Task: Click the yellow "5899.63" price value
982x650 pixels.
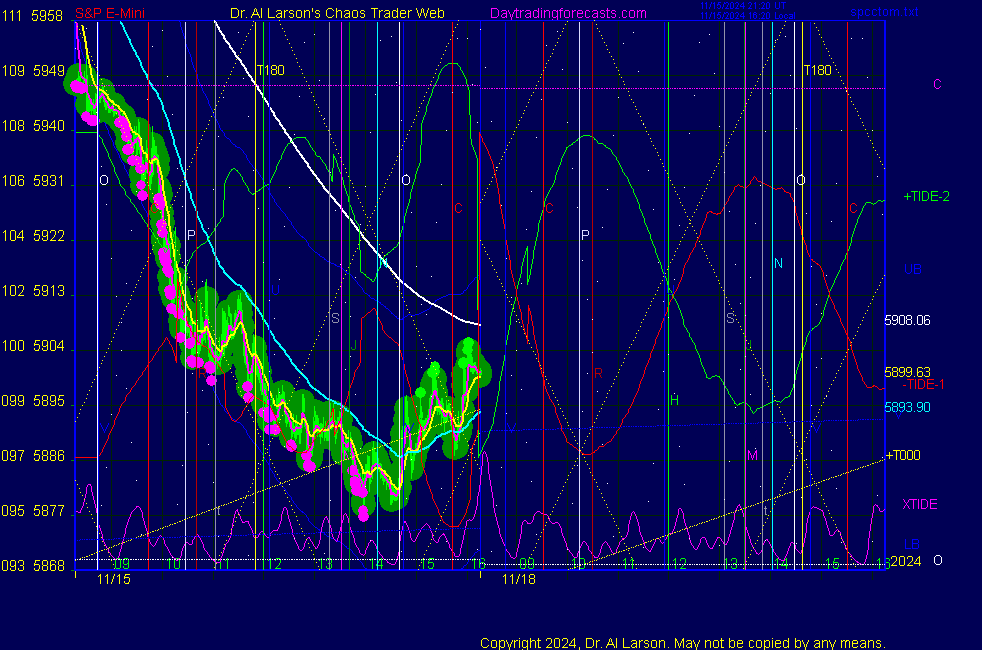Action: tap(907, 373)
